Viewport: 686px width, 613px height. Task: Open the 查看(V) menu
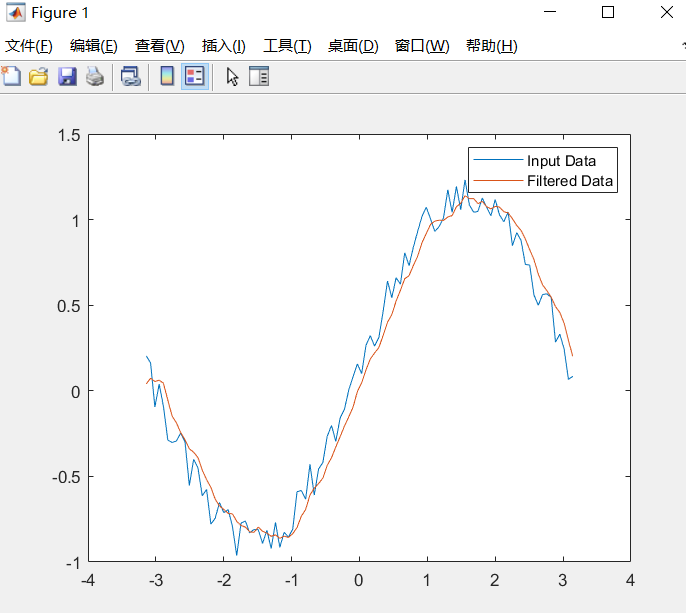[x=160, y=46]
